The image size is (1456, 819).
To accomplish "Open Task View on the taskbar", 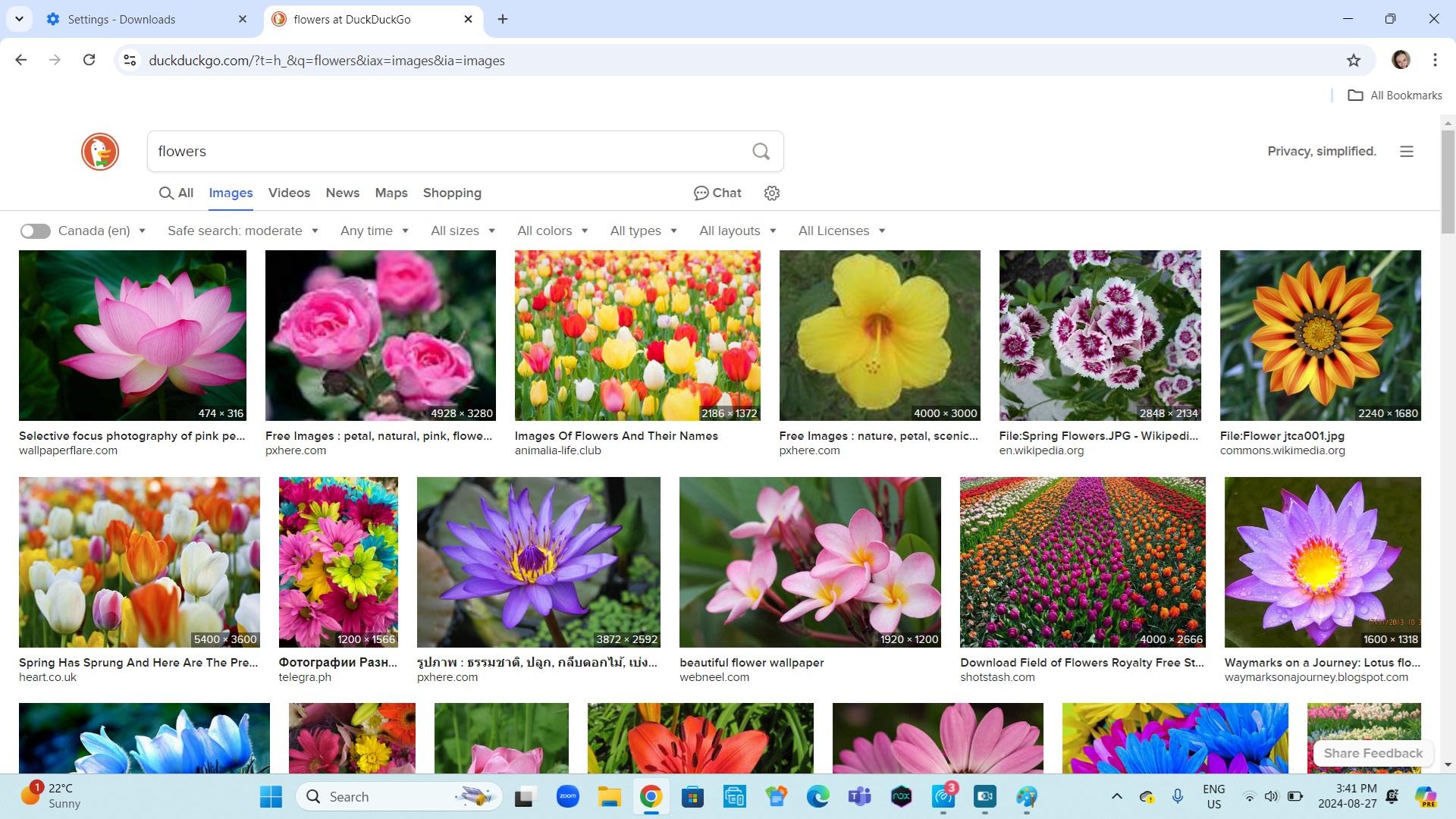I will tap(525, 797).
